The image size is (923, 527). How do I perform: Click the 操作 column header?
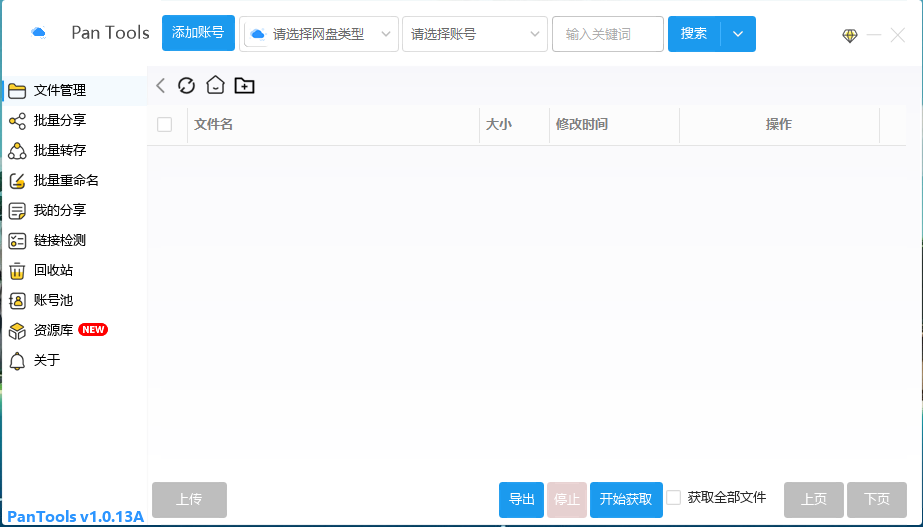tap(779, 125)
